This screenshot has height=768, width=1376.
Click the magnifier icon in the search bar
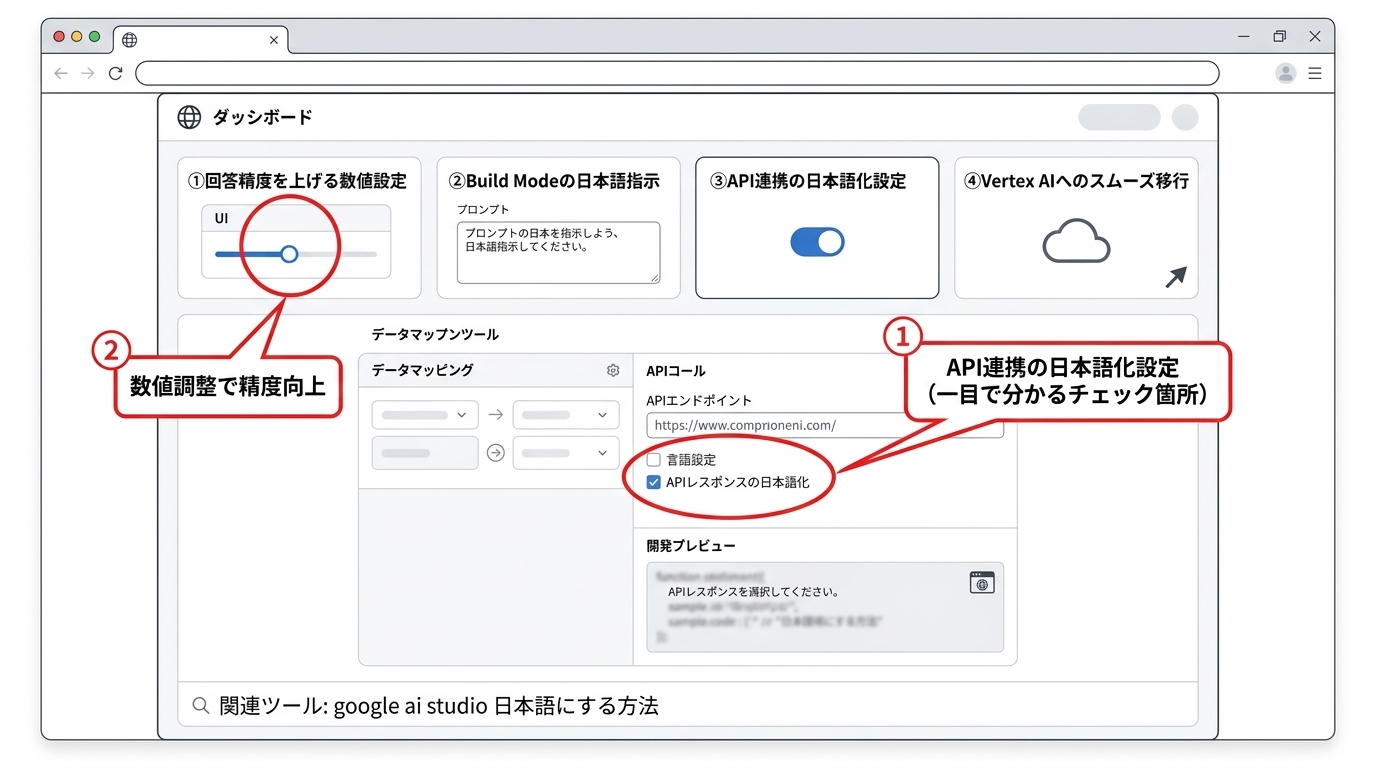199,706
